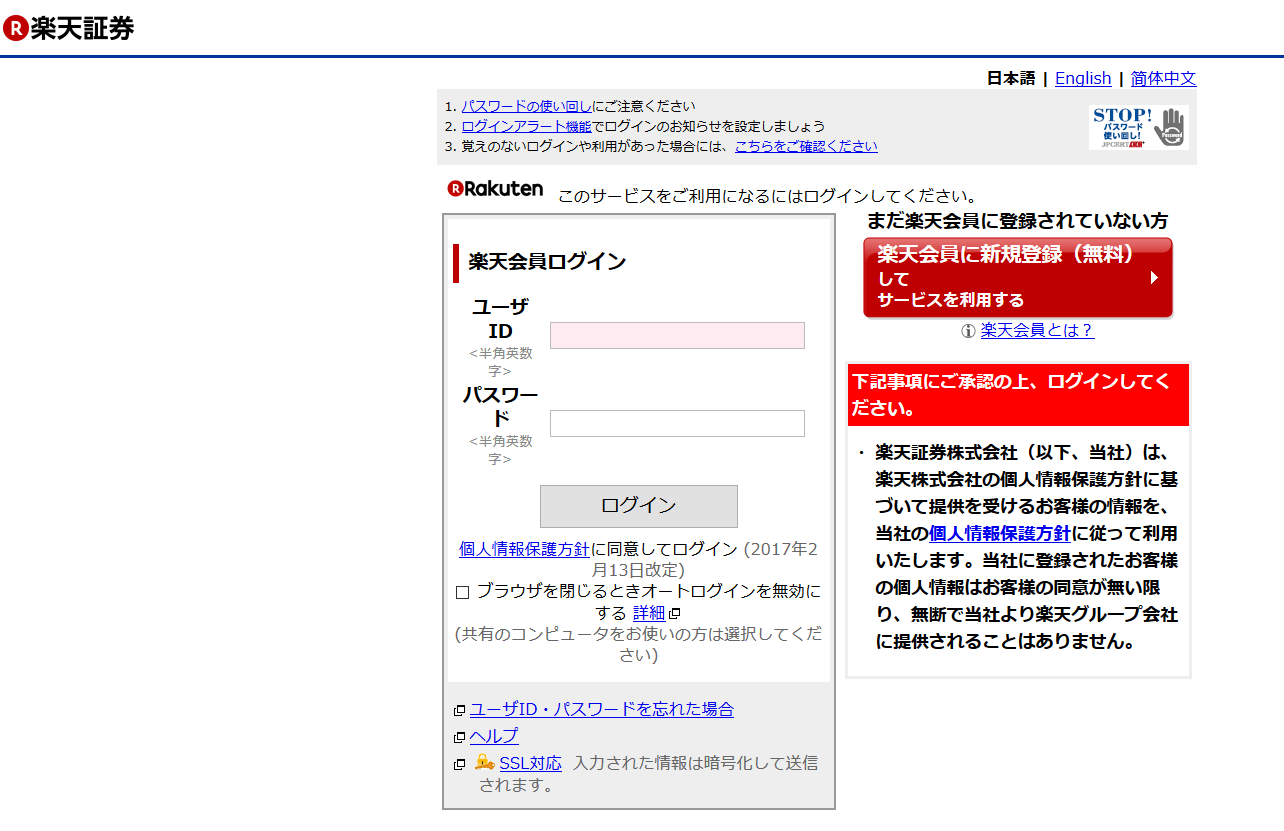This screenshot has width=1284, height=831.
Task: Click the STOP! password reuse banner image
Action: point(1139,127)
